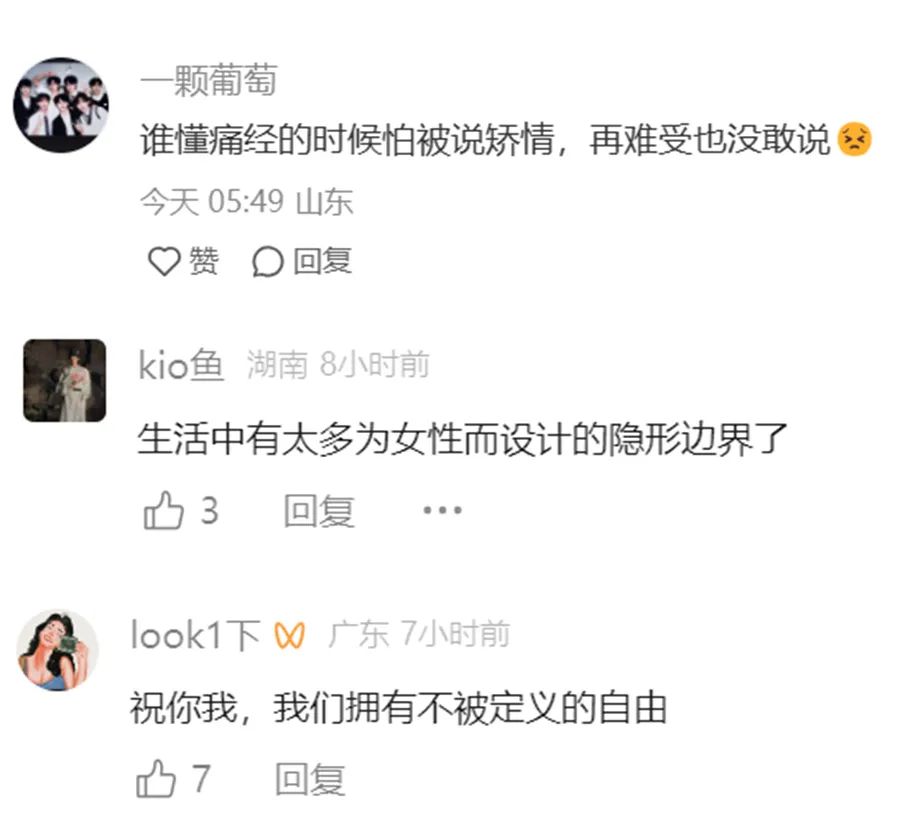Viewport: 900px width, 831px height.
Task: Open look1下's illustrated avatar
Action: pos(57,650)
